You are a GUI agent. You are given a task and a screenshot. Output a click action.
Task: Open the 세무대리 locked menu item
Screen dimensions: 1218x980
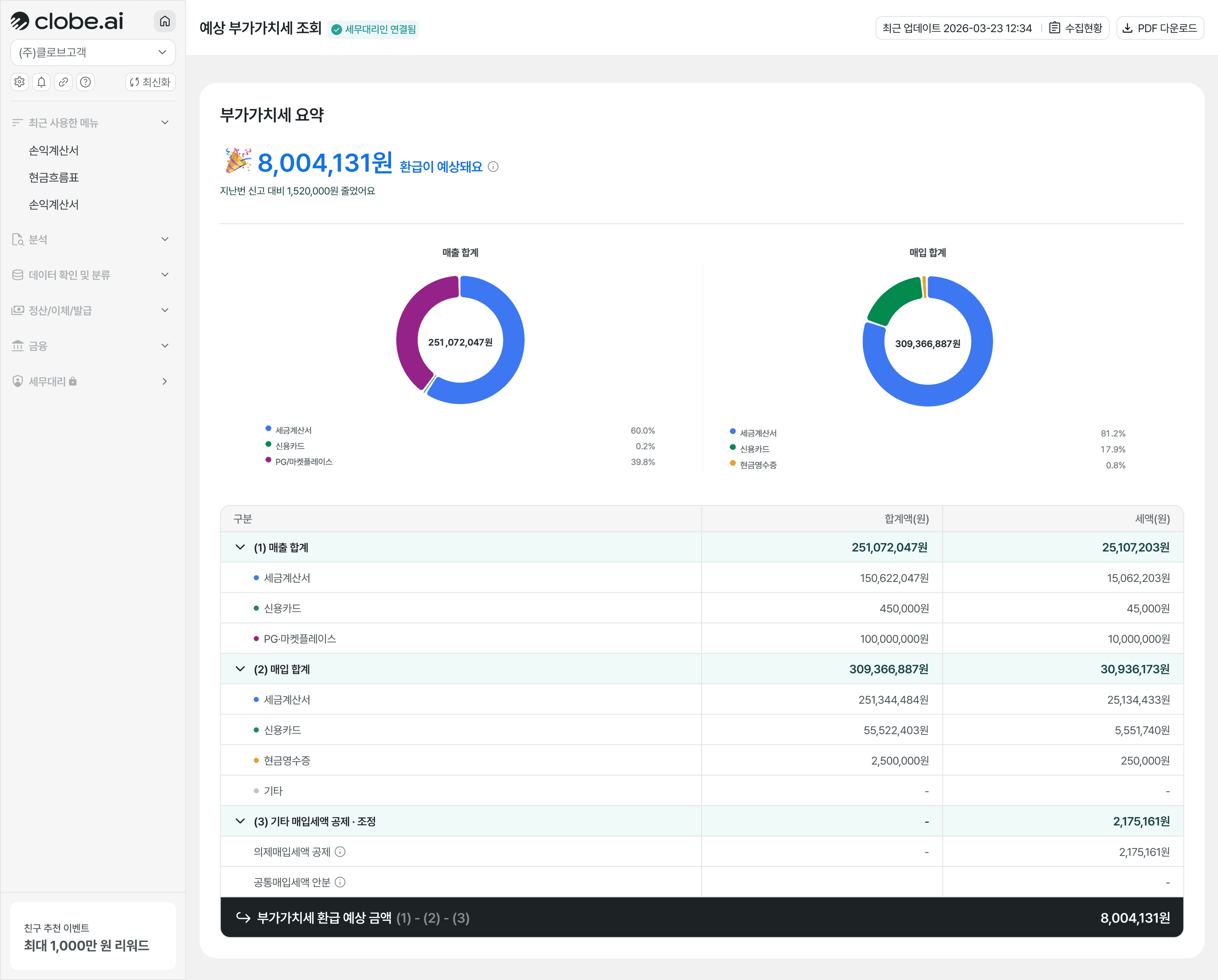tap(90, 381)
